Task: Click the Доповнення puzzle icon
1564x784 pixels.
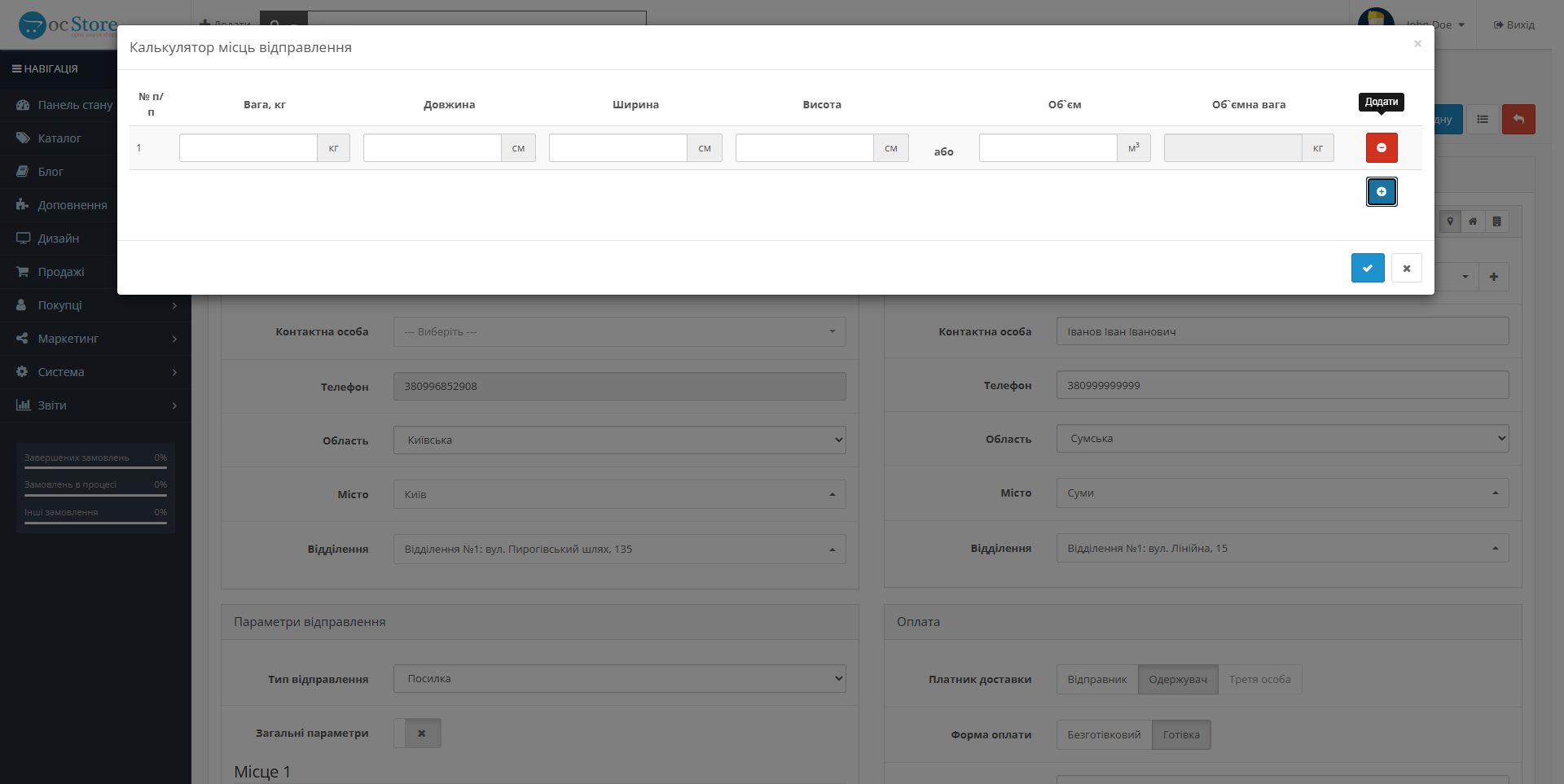Action: [23, 205]
